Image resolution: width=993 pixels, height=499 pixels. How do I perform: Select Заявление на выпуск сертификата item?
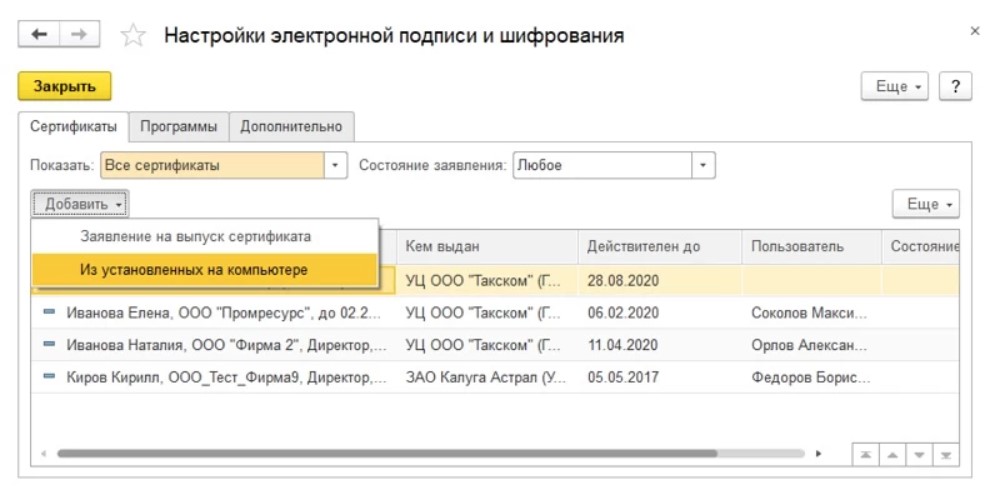195,237
